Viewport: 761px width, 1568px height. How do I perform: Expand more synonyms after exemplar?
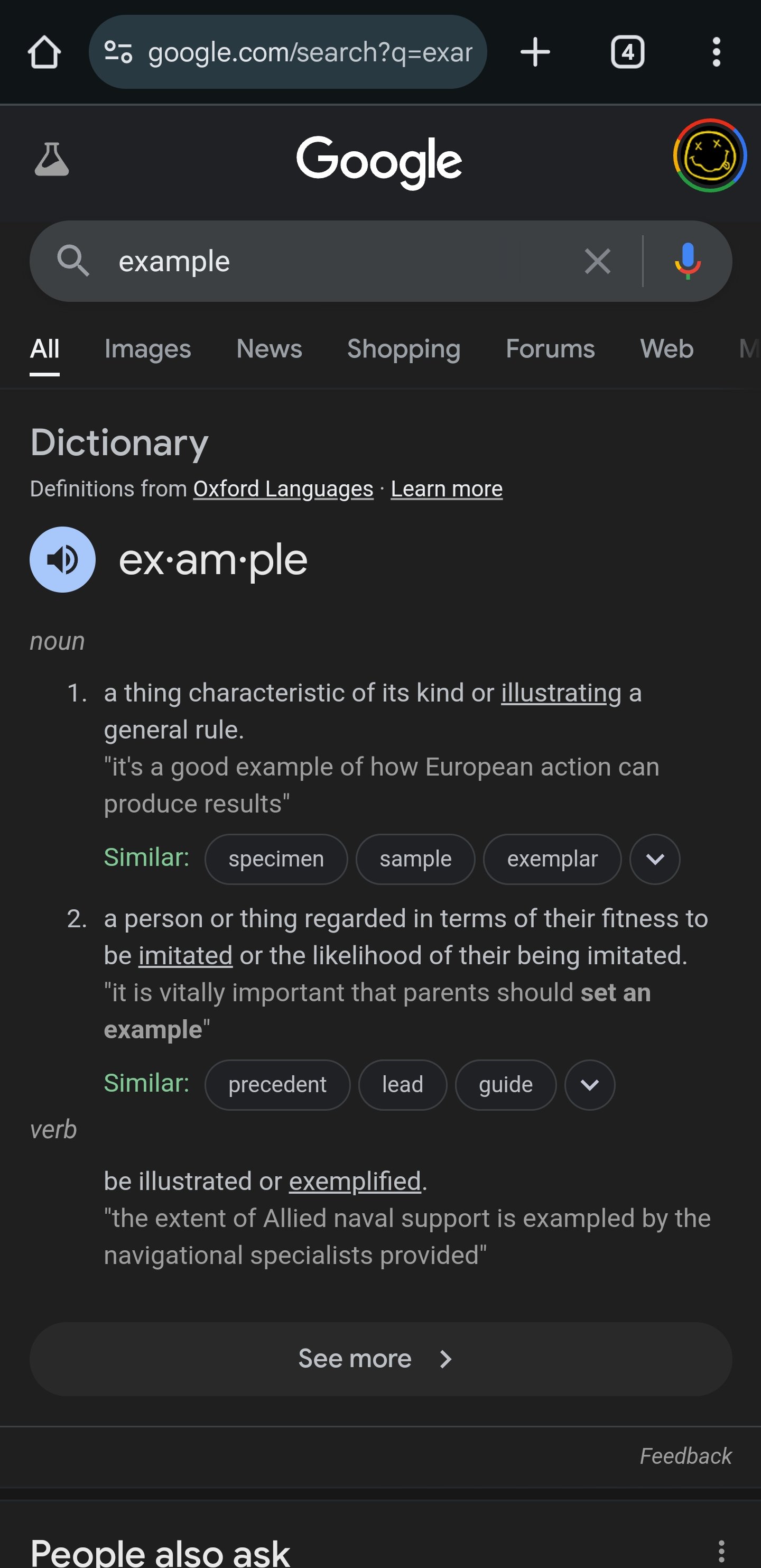(x=655, y=859)
